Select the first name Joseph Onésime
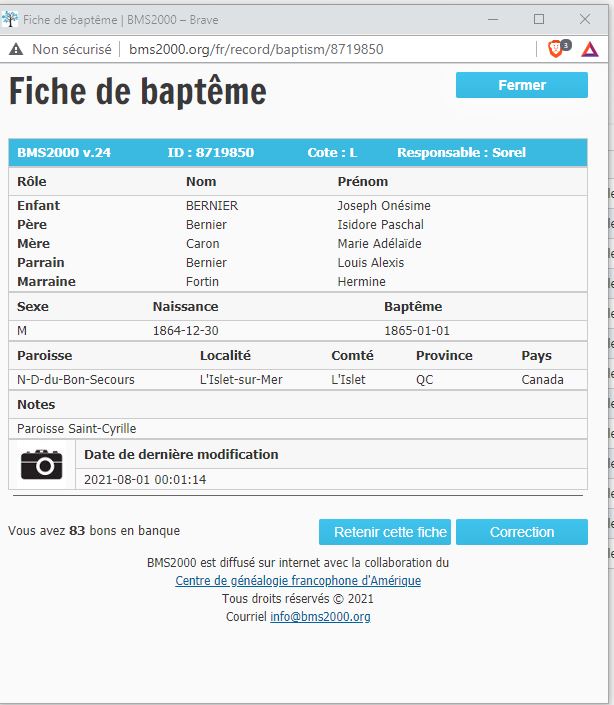 click(x=384, y=205)
